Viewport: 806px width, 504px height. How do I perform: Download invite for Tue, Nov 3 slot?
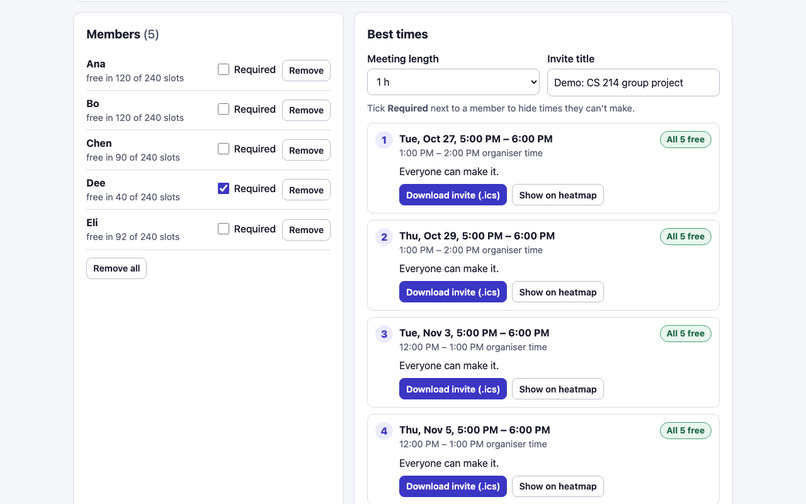coord(453,389)
